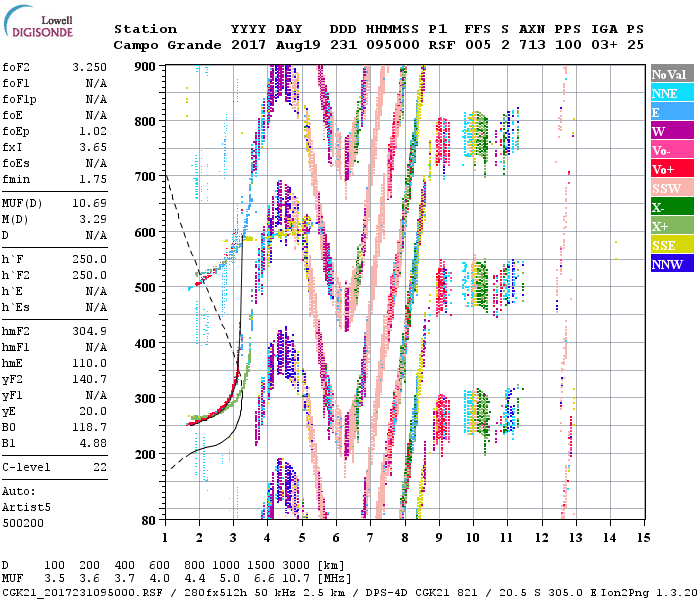Select the Vo- pink legend entry
The image size is (700, 600).
pyautogui.click(x=671, y=150)
